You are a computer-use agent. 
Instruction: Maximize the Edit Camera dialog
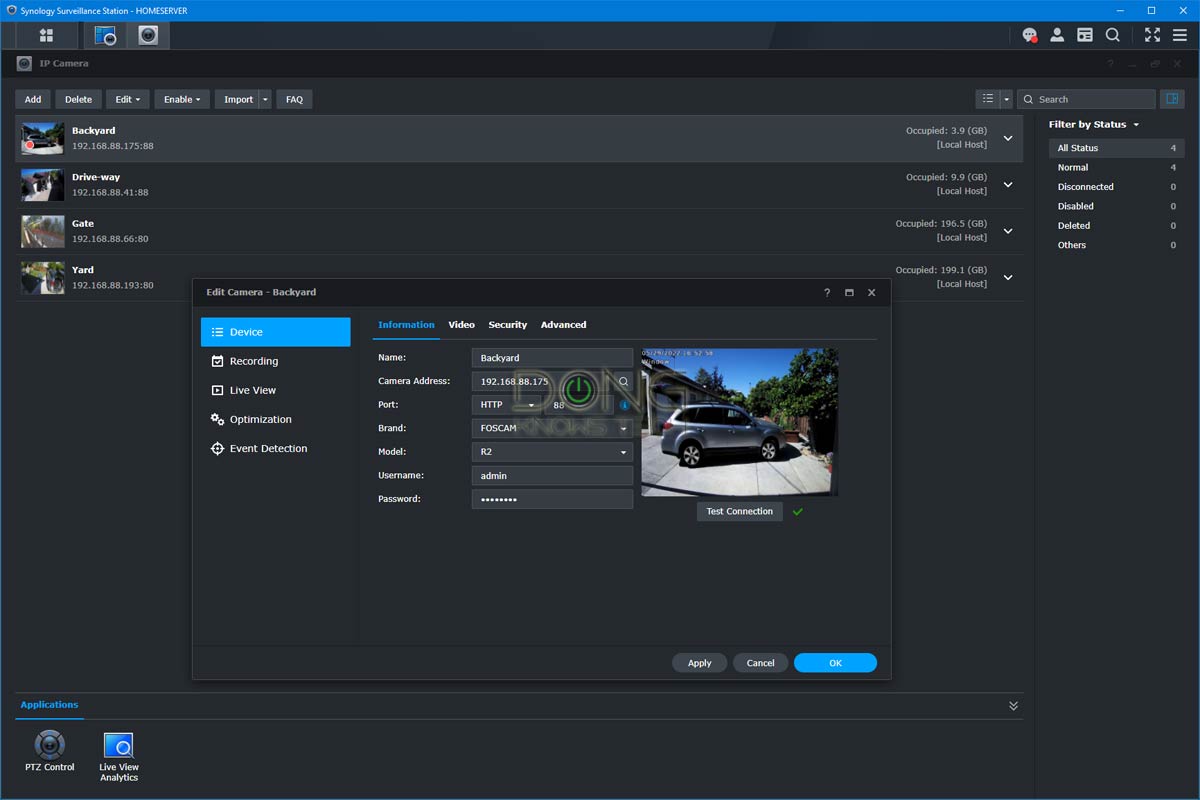point(849,293)
